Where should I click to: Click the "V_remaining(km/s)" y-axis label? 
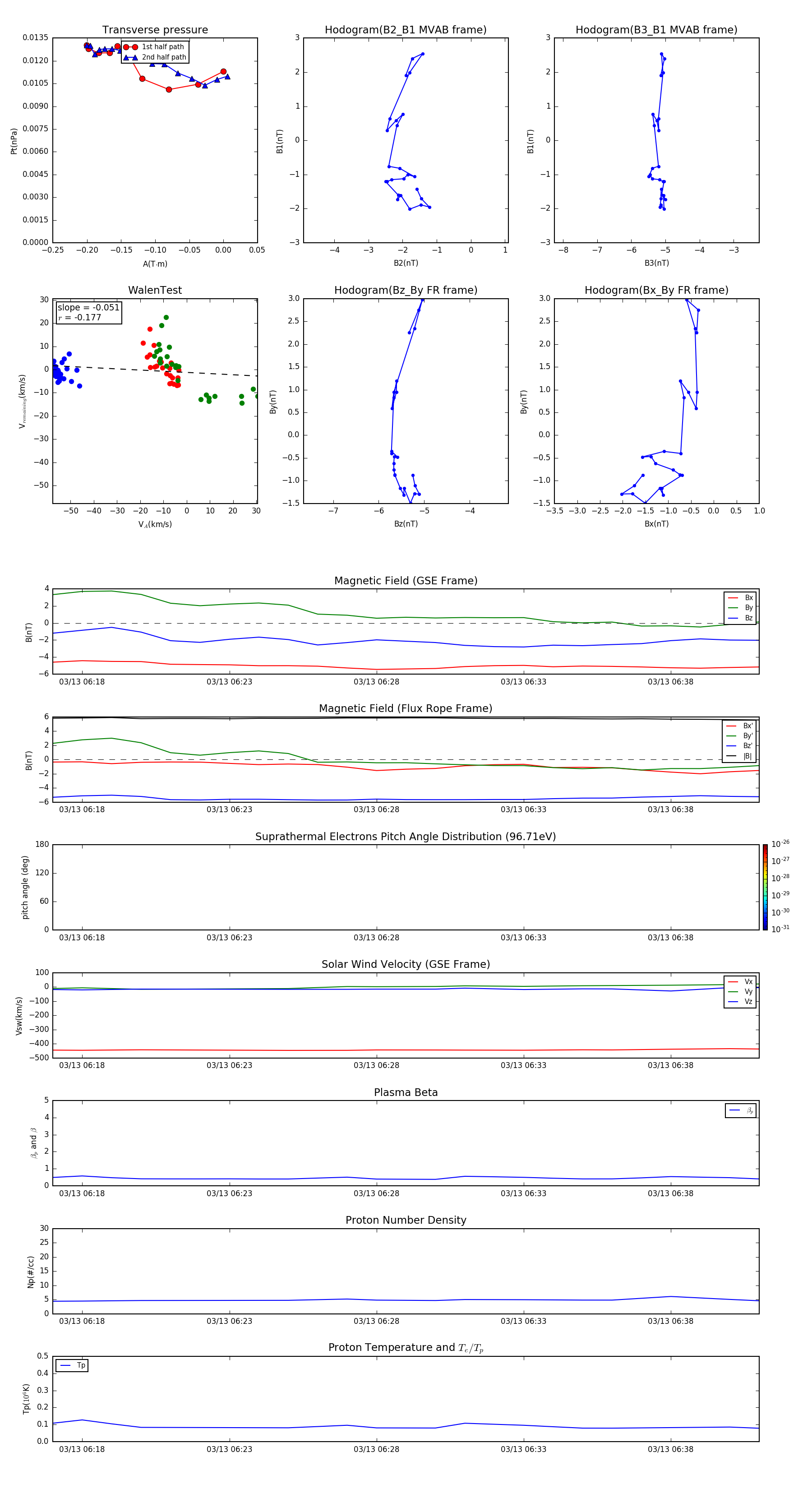(22, 401)
